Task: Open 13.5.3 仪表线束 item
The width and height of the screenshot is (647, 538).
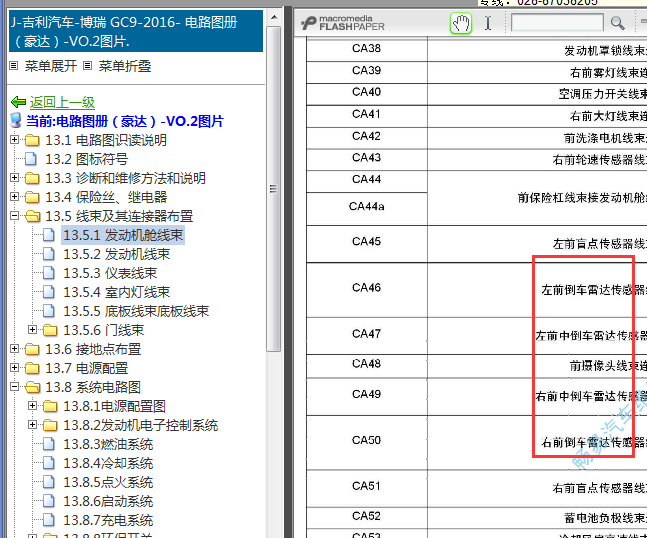Action: tap(110, 273)
